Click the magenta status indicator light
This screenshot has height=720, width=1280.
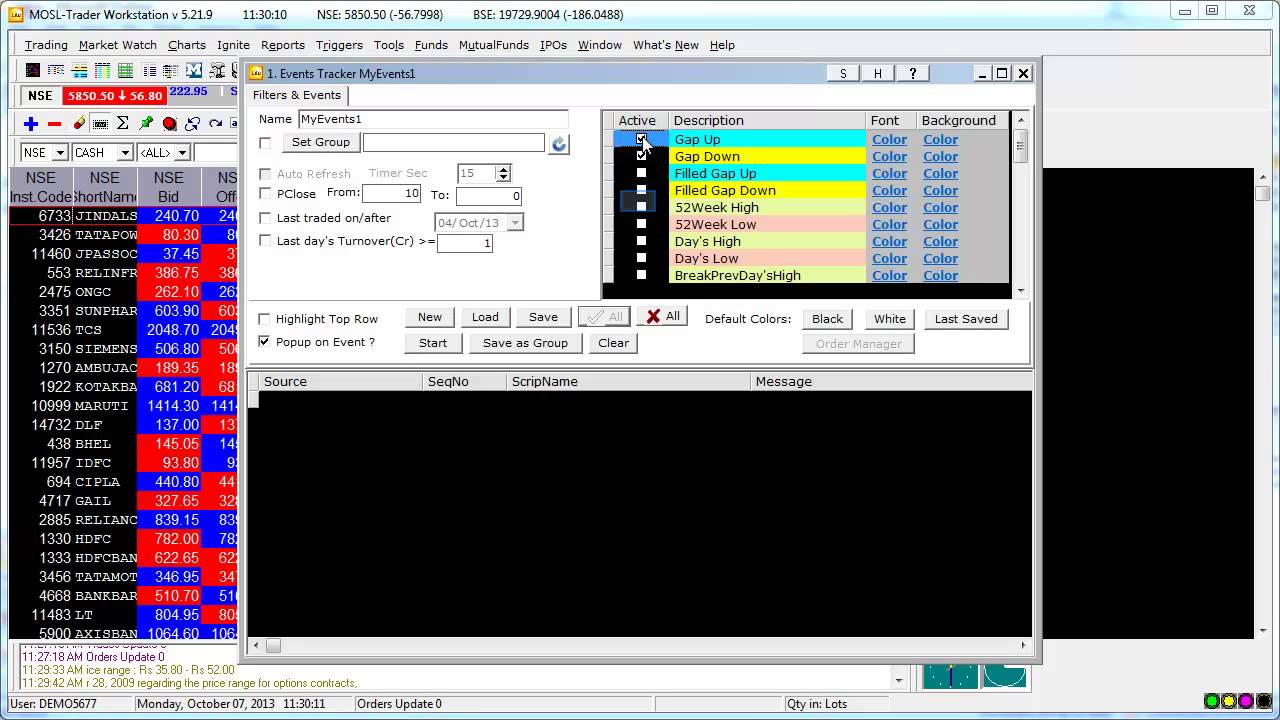(1246, 701)
